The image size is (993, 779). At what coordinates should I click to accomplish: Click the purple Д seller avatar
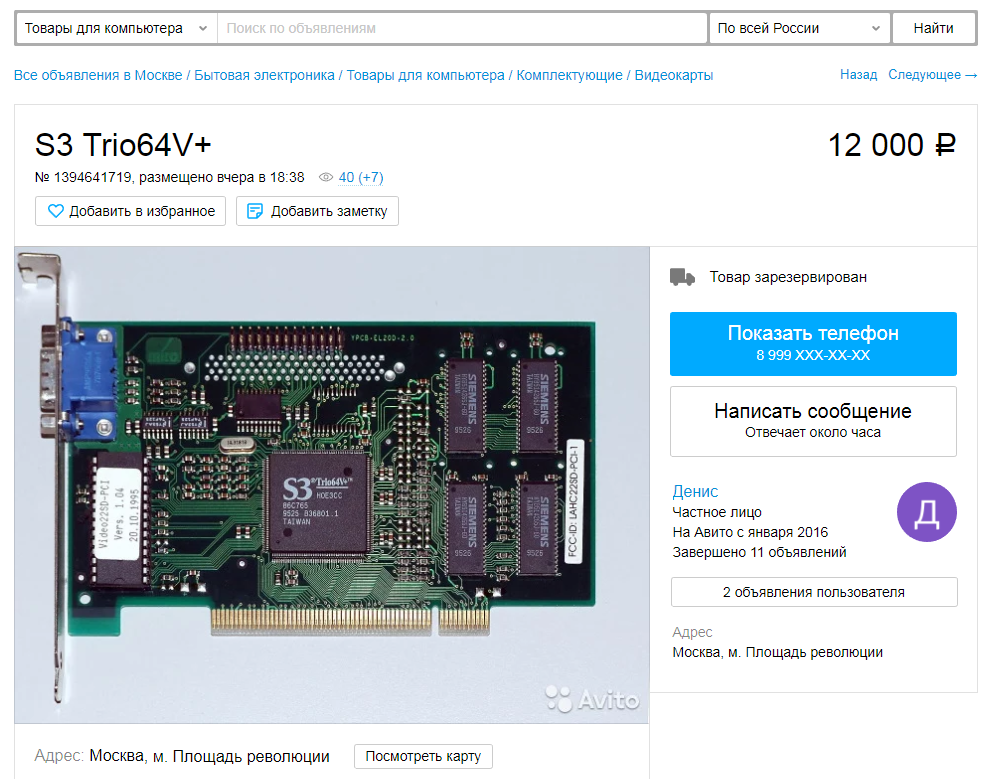pyautogui.click(x=927, y=512)
